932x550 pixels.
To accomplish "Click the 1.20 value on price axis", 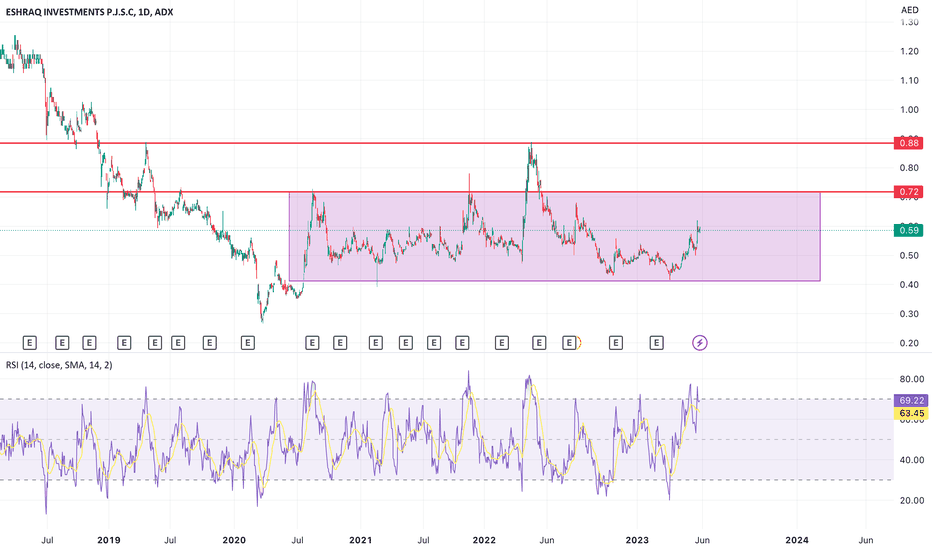I will [x=909, y=51].
